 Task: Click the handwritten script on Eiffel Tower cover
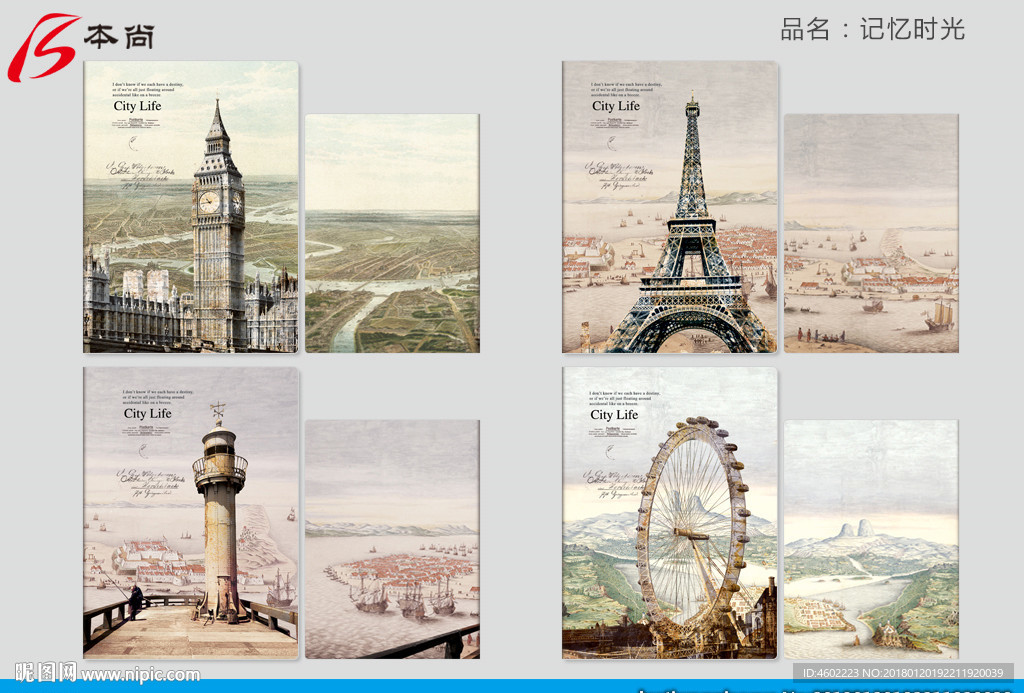pyautogui.click(x=618, y=175)
